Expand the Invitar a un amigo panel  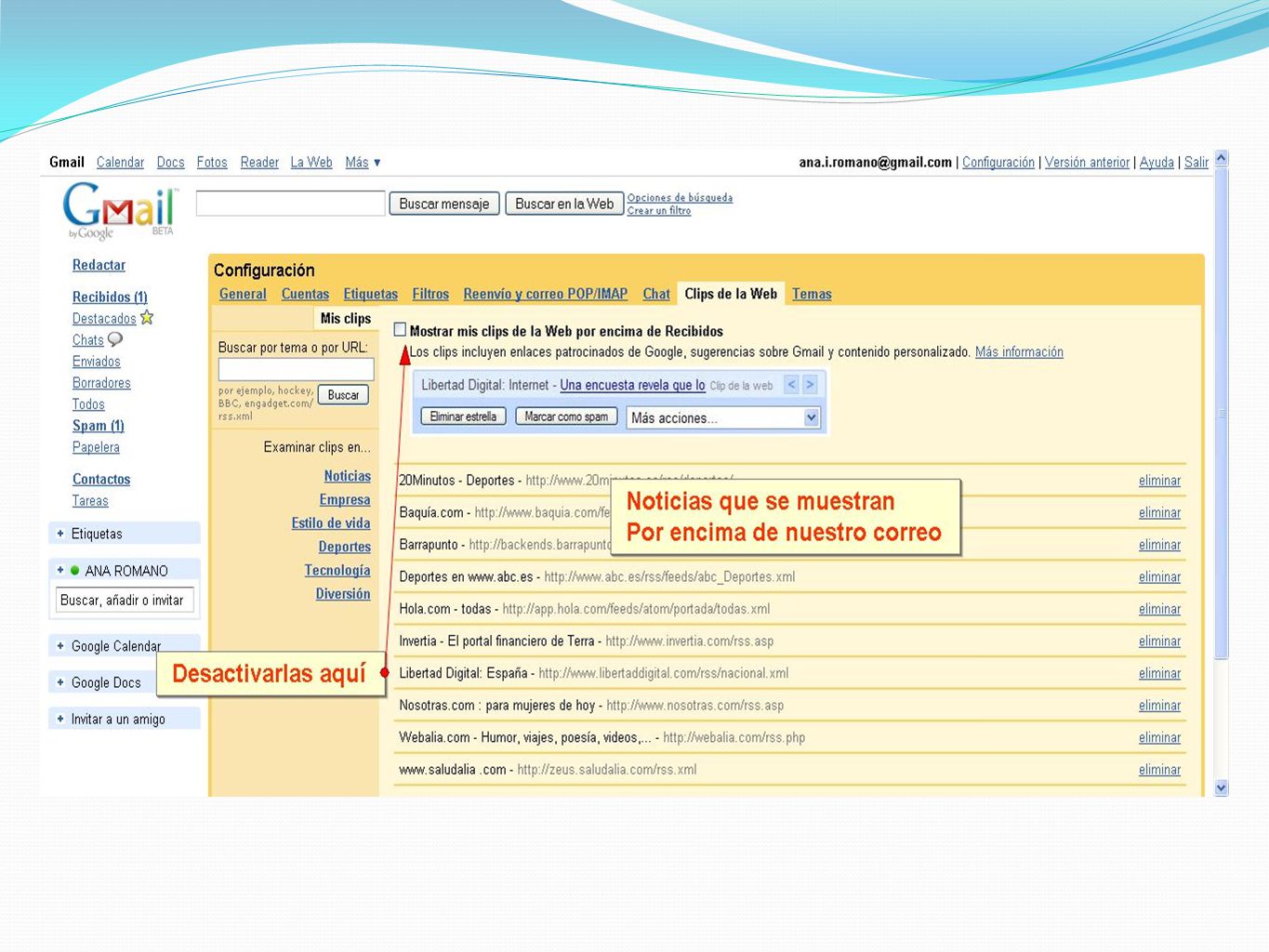coord(60,719)
